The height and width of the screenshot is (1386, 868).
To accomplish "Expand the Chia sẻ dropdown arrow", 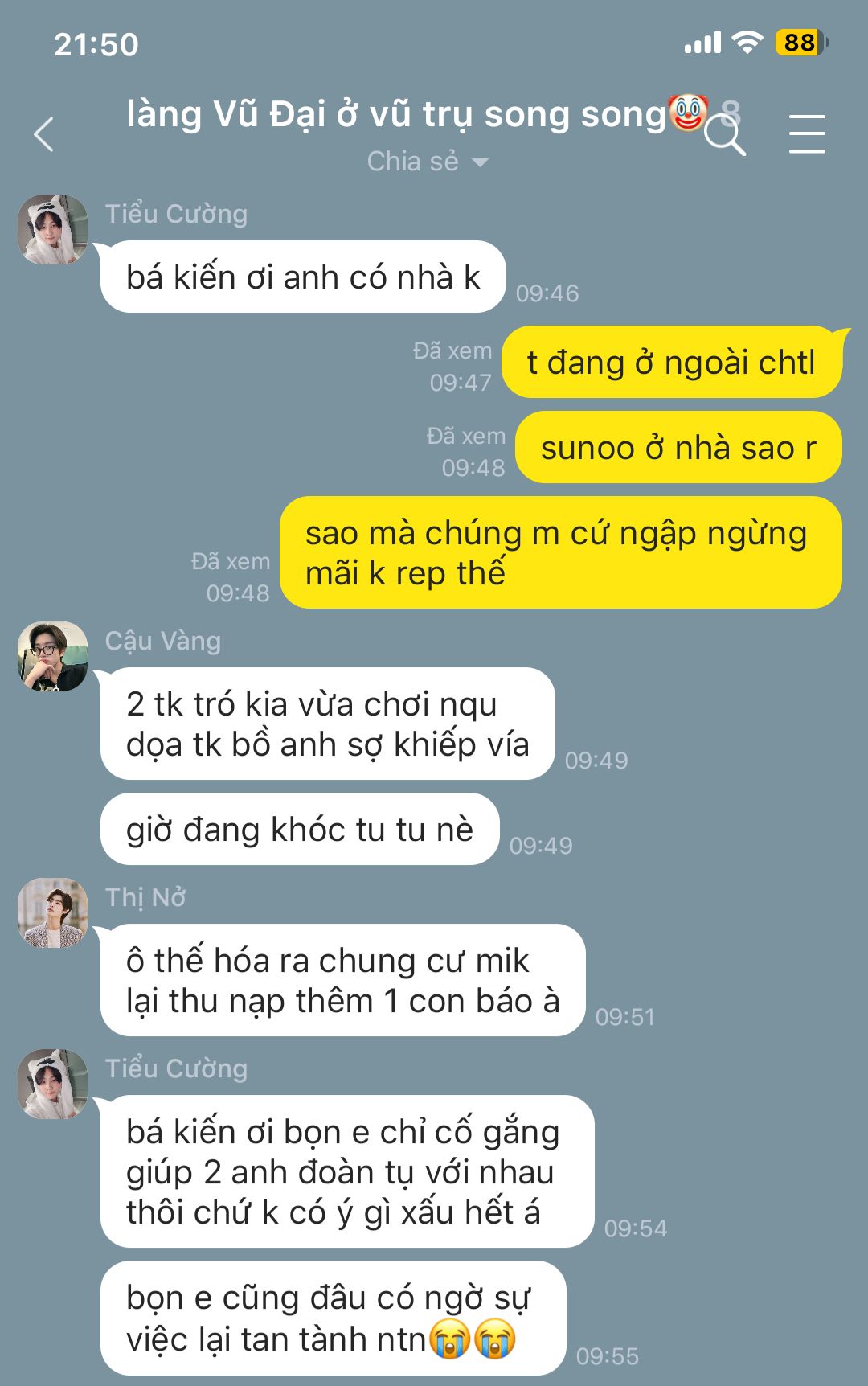I will [x=480, y=162].
